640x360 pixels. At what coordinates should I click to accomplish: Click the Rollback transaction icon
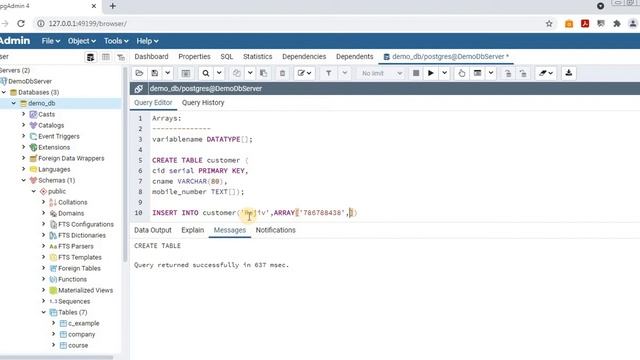click(523, 73)
